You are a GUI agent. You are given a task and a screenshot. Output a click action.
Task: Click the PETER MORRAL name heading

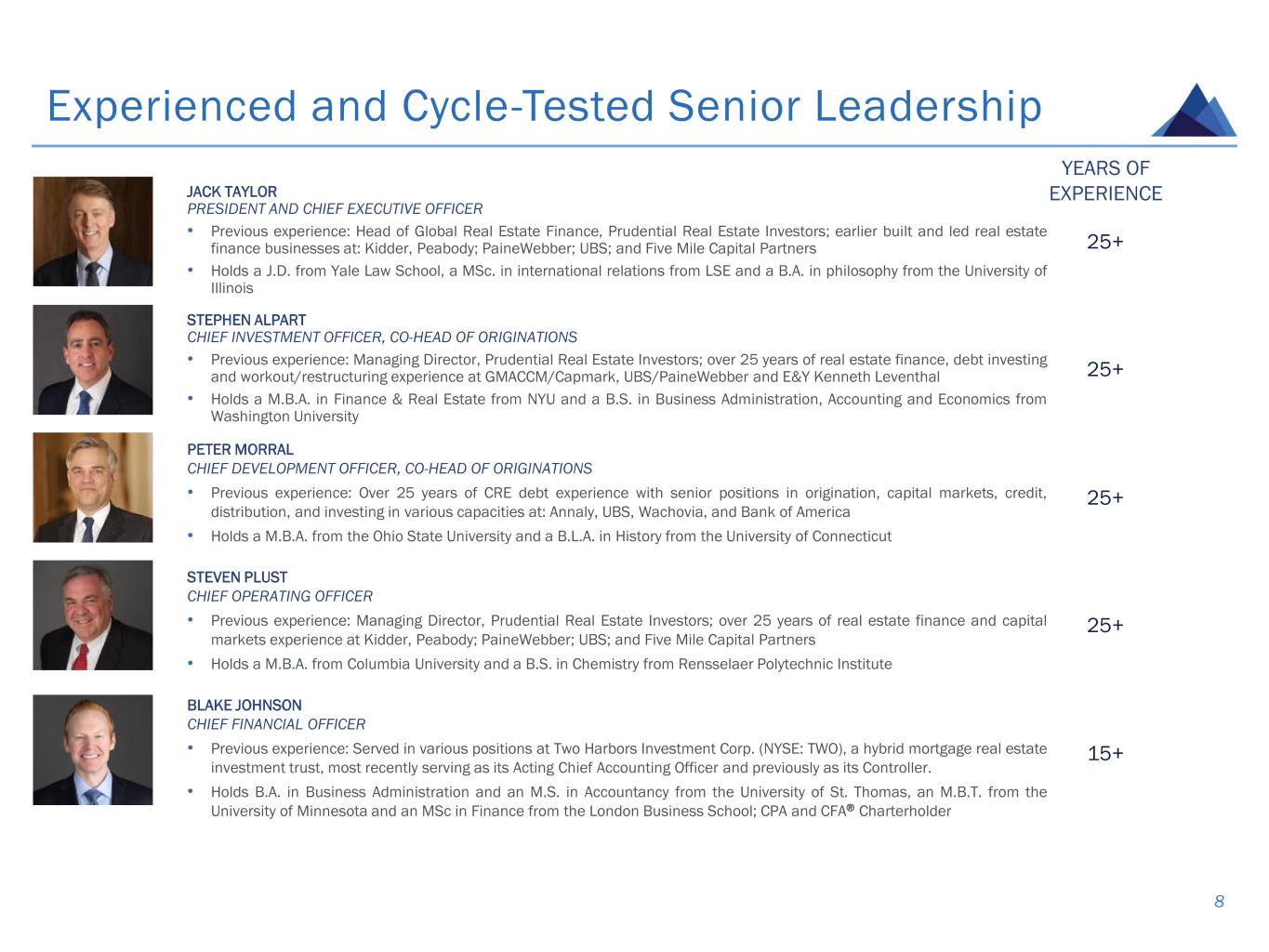[x=240, y=449]
